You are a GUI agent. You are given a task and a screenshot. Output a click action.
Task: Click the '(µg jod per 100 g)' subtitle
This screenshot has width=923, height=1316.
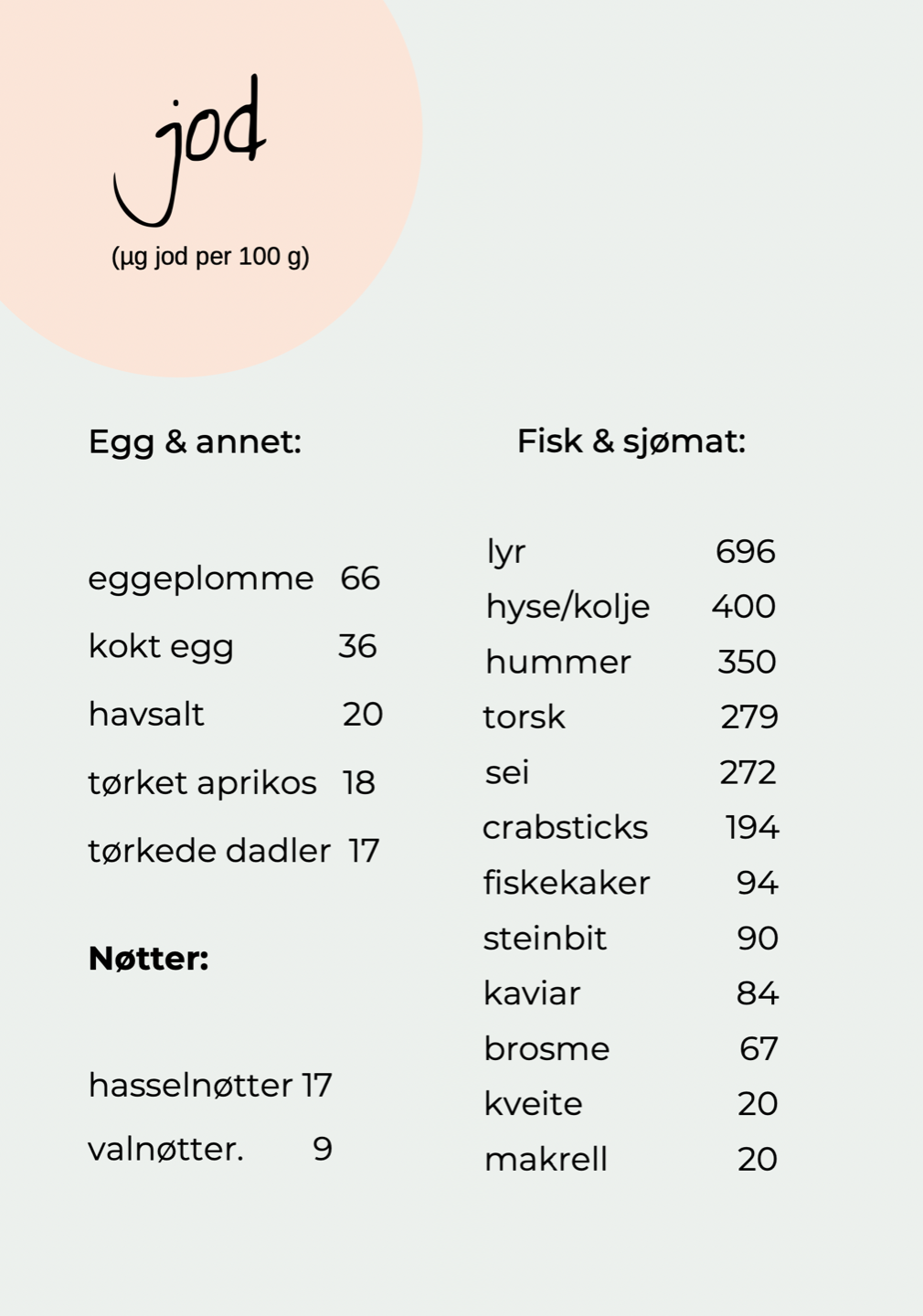(210, 257)
